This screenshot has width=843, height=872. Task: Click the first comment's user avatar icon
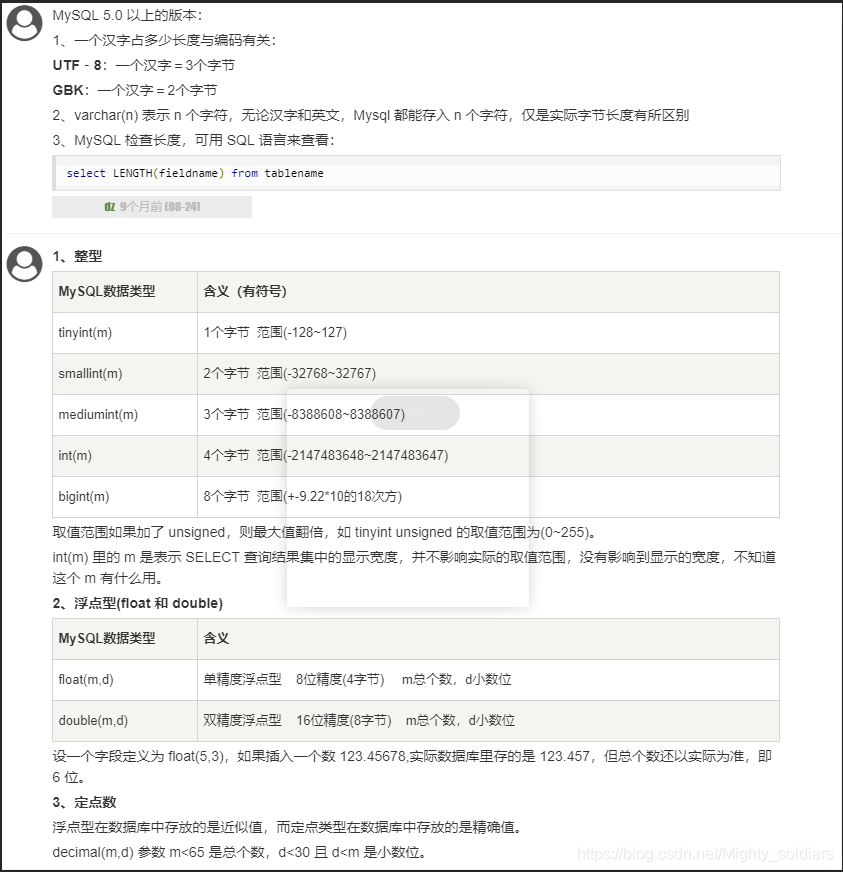[24, 23]
